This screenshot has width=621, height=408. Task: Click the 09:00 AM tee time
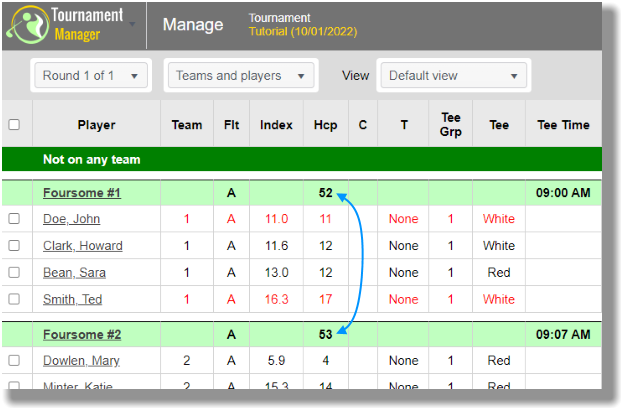pyautogui.click(x=563, y=193)
